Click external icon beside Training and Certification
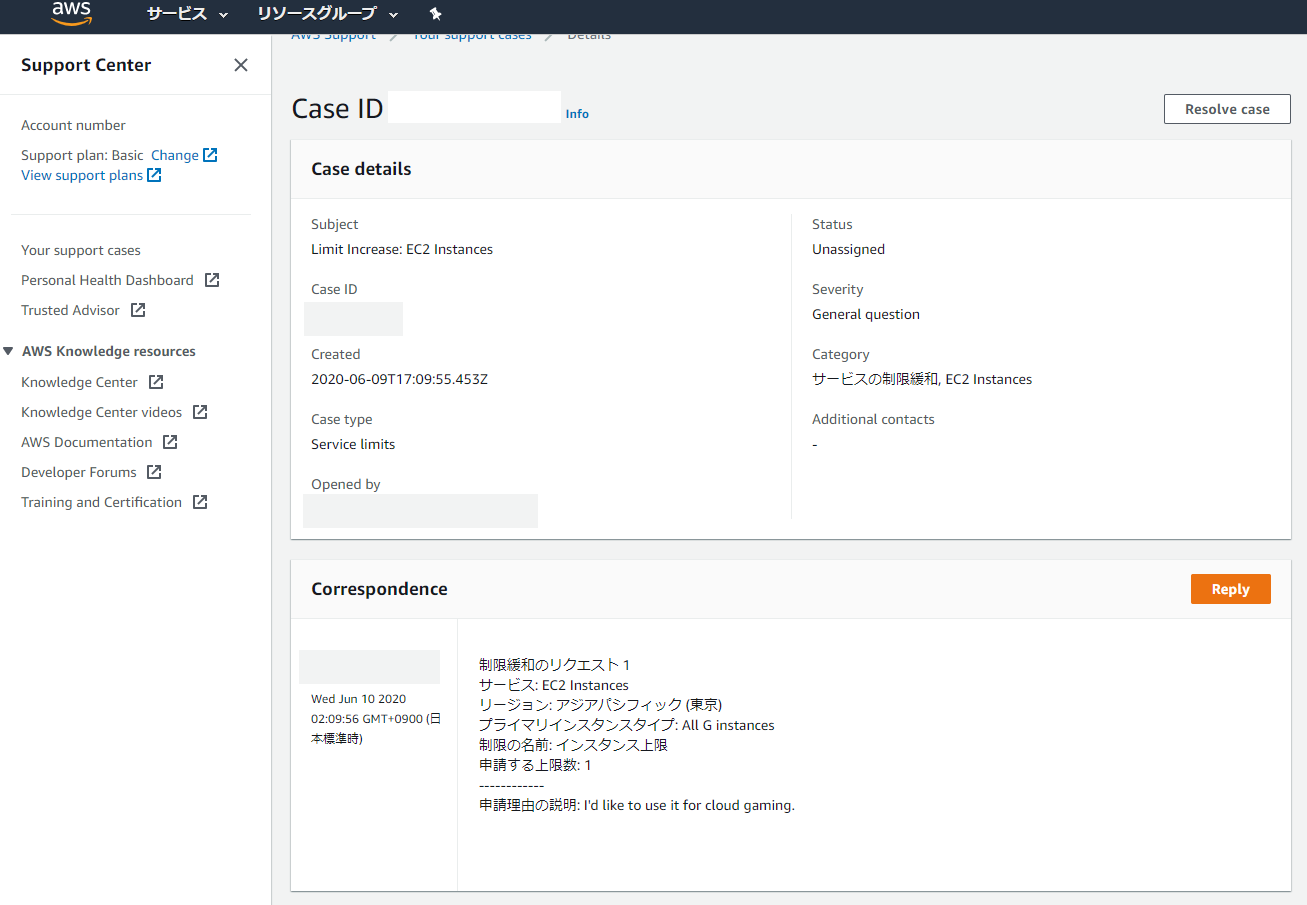The image size is (1307, 905). point(200,502)
